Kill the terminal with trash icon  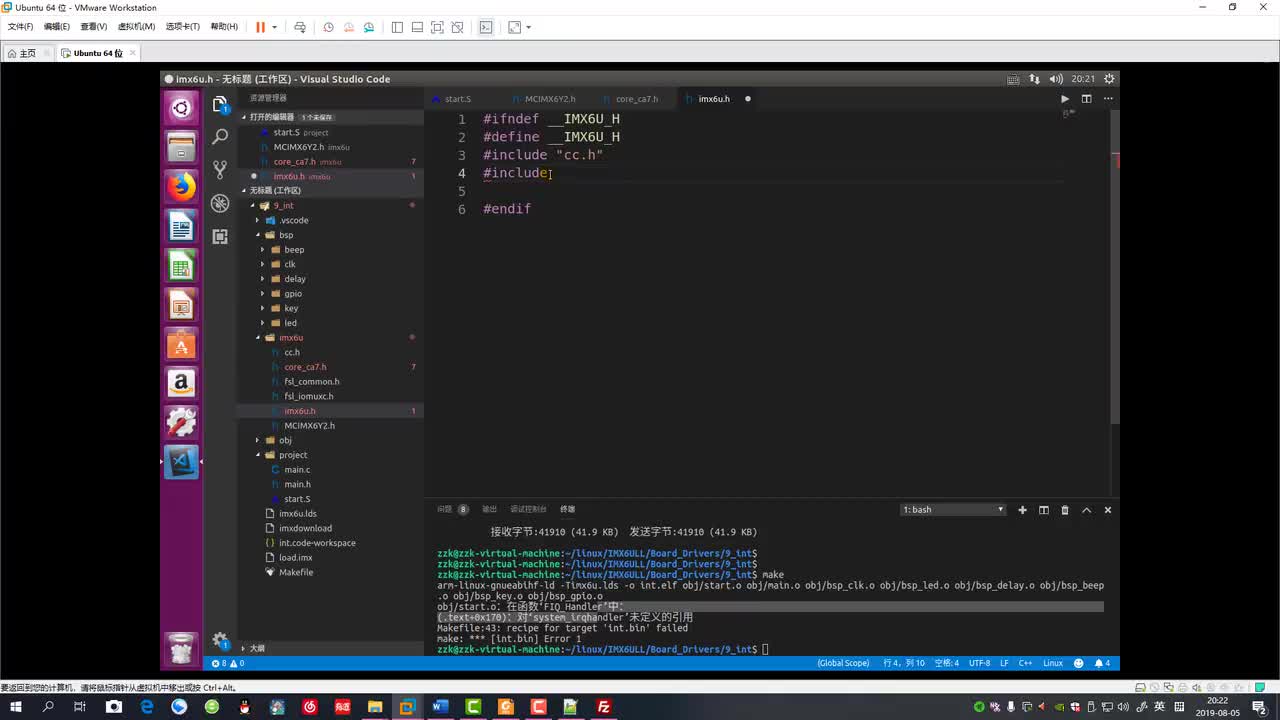pos(1065,510)
